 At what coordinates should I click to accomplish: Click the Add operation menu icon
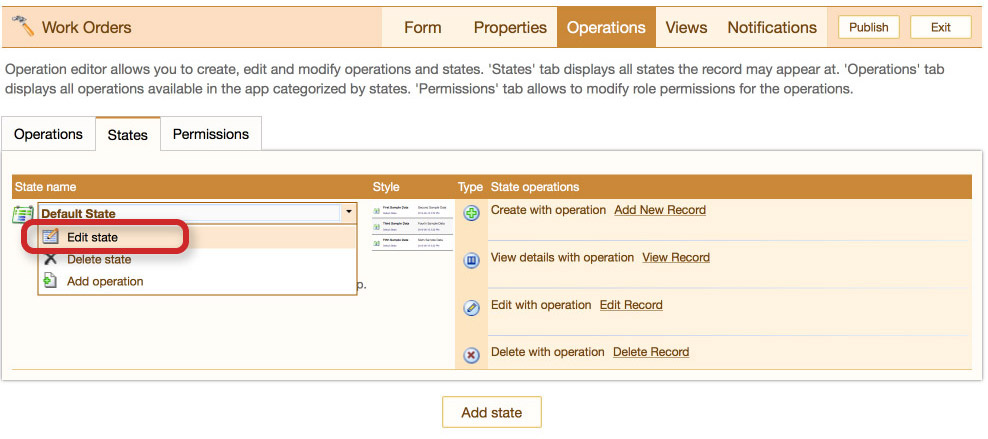coord(50,281)
